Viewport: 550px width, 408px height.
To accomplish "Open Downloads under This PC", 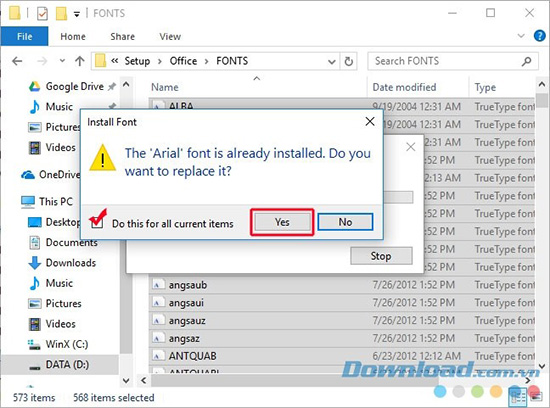I will point(71,263).
